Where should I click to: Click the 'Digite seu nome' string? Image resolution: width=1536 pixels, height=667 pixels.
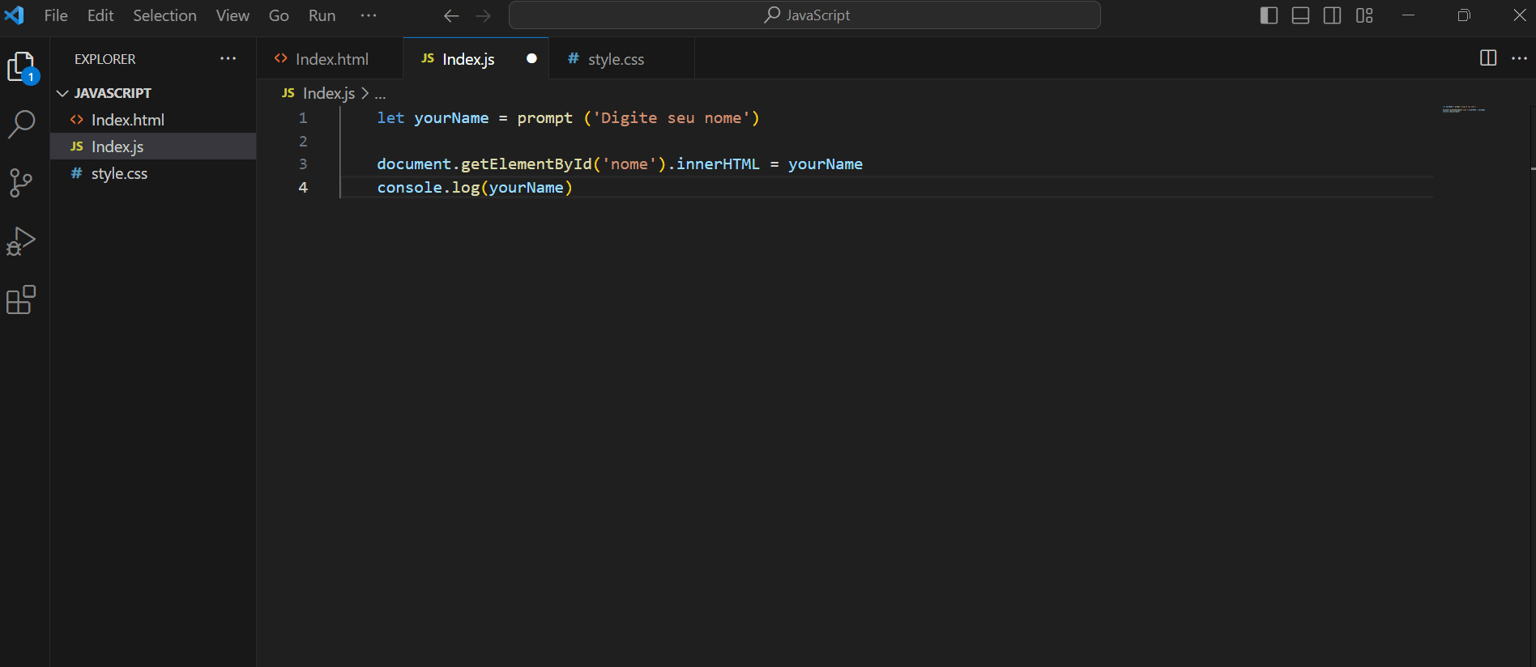pyautogui.click(x=671, y=118)
